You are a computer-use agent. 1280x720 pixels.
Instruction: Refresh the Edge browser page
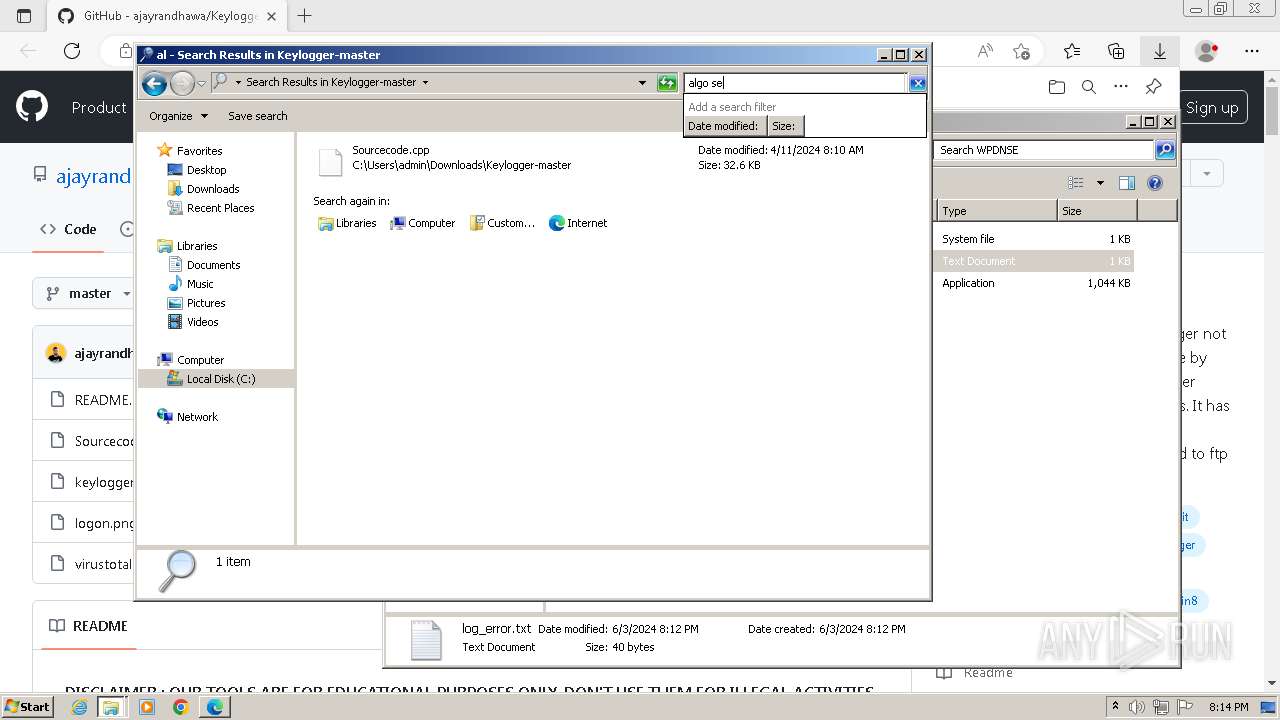[72, 51]
